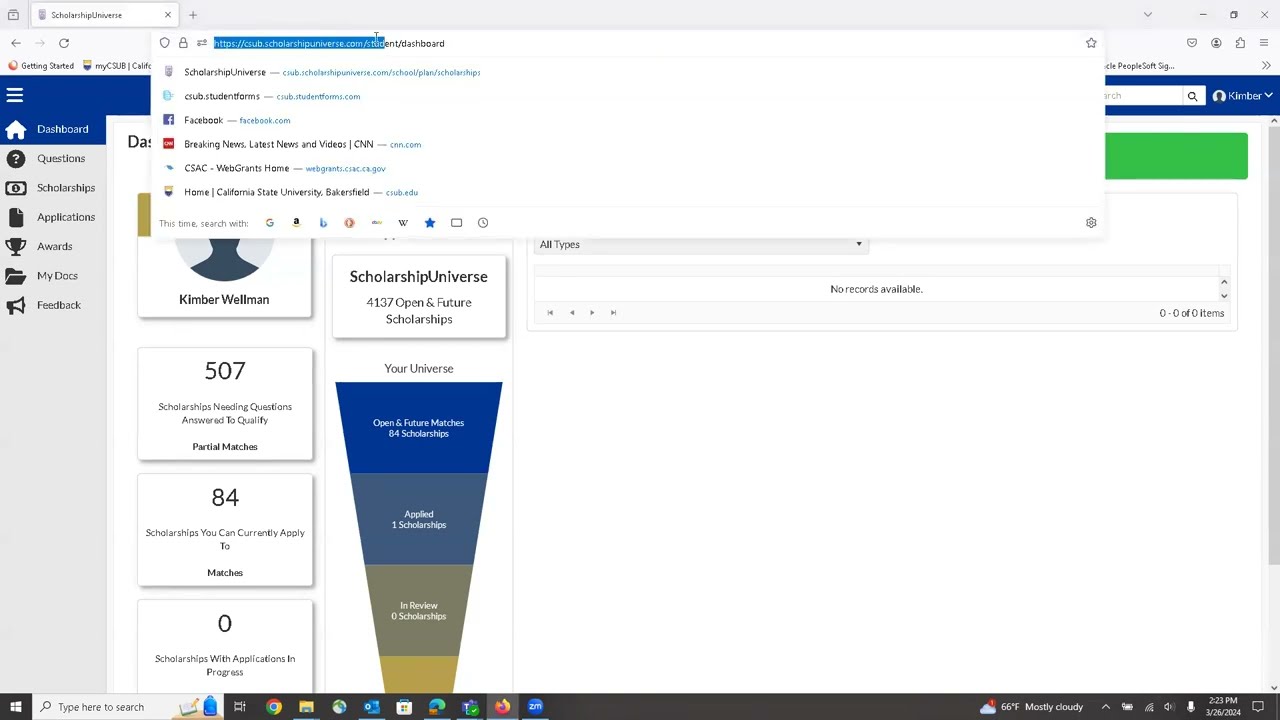Search with Google one-off icon

click(x=270, y=223)
